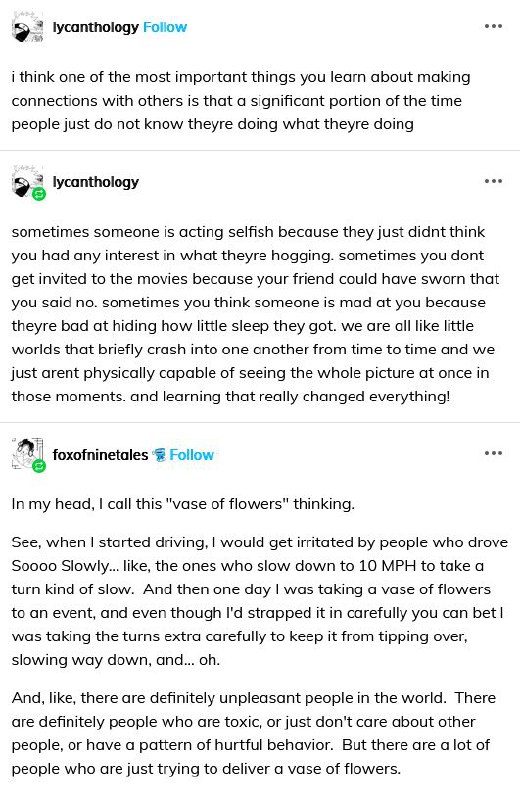Click the 'See, when I started driving' paragraph
Image resolution: width=520 pixels, height=800 pixels.
(259, 601)
